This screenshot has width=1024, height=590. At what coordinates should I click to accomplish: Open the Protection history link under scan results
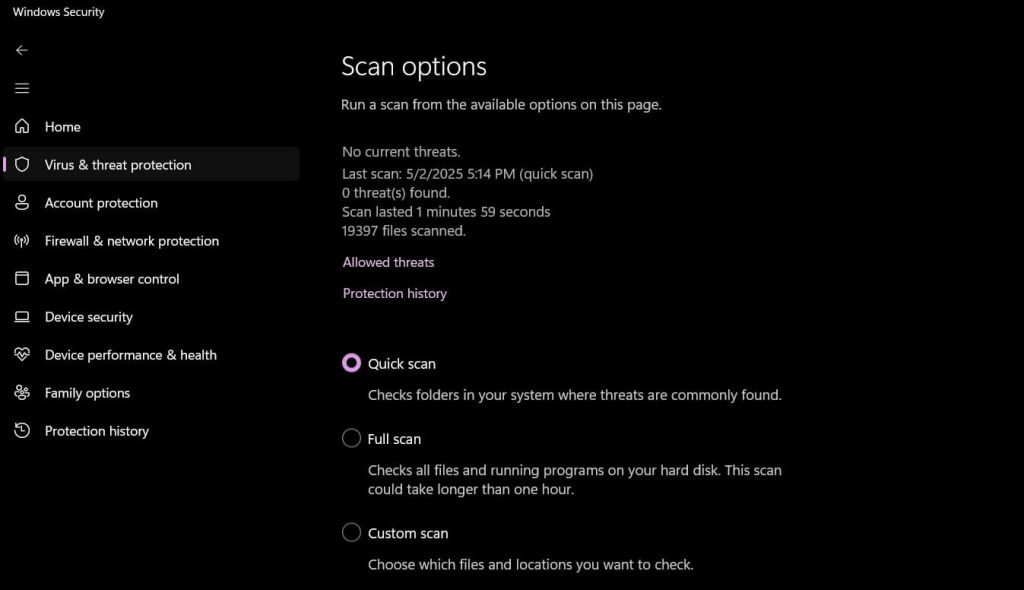point(394,293)
